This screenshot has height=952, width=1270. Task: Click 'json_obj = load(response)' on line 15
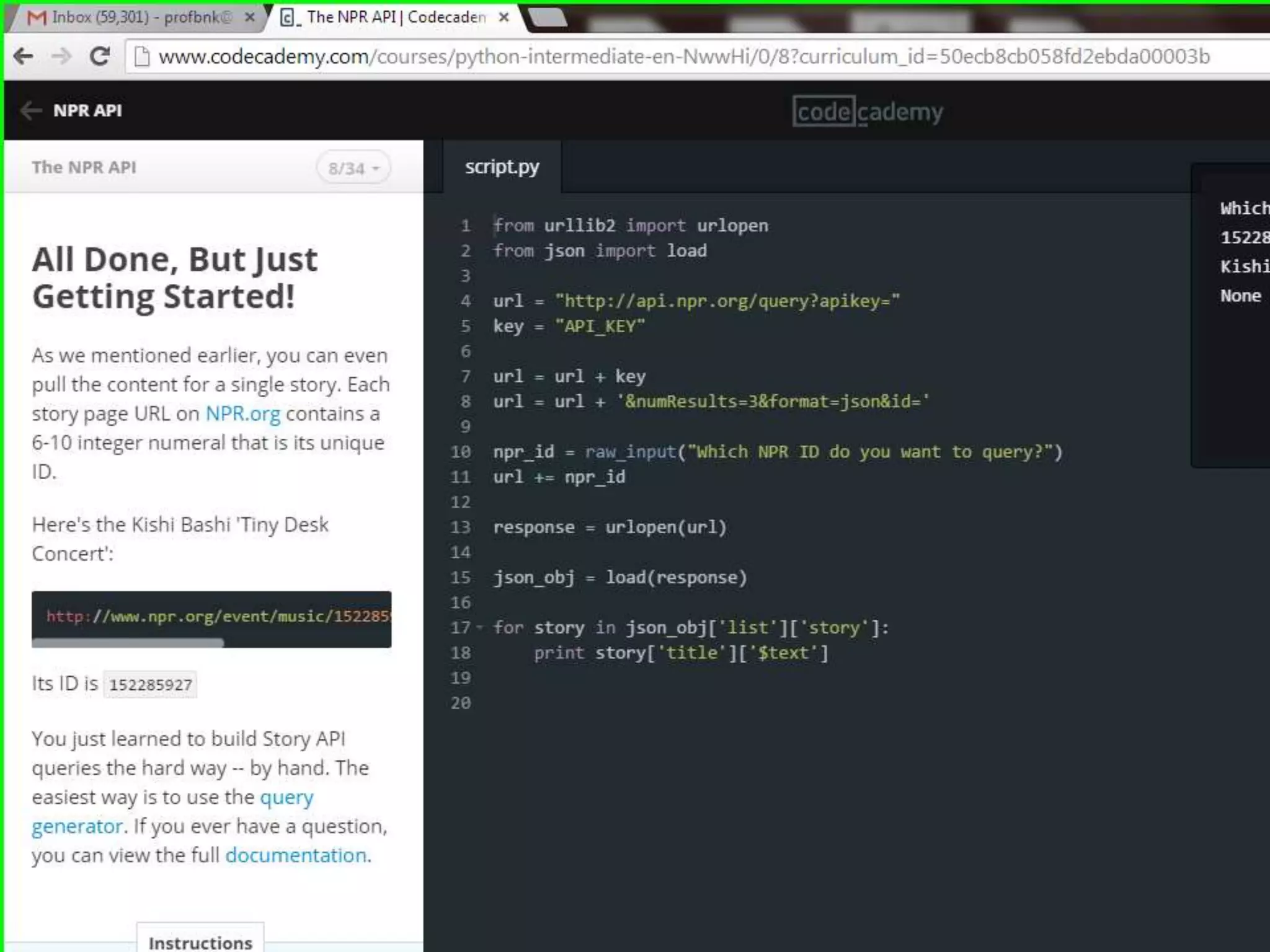click(x=621, y=578)
